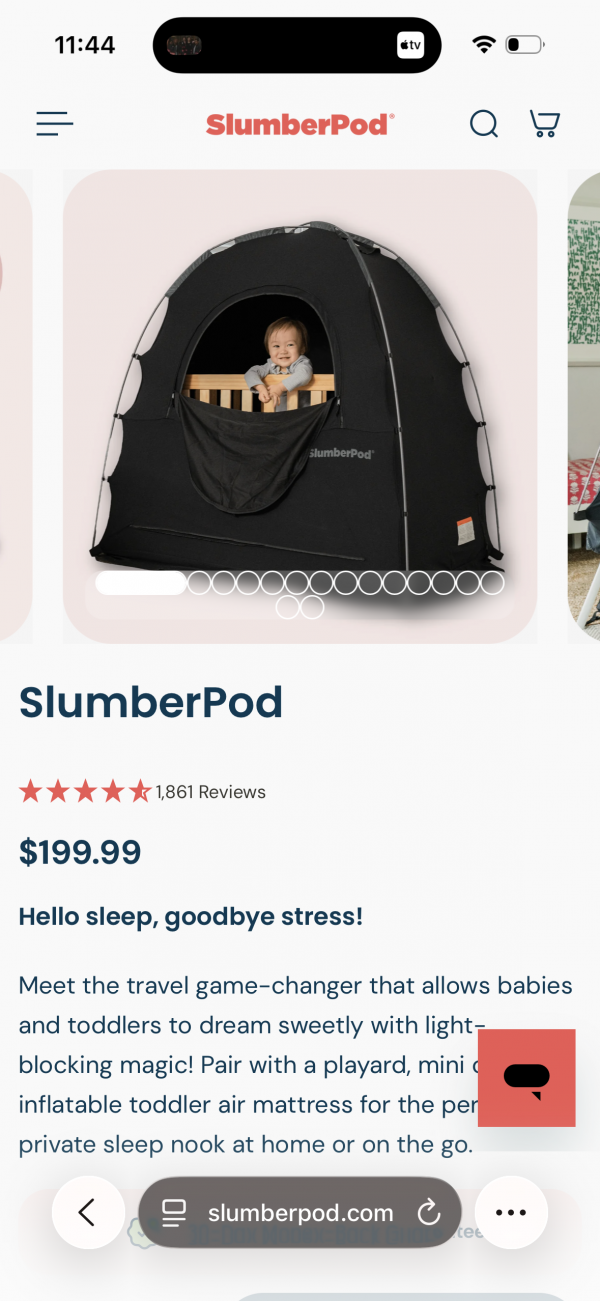The height and width of the screenshot is (1301, 600).
Task: Open the 1,861 Reviews link
Action: [211, 792]
